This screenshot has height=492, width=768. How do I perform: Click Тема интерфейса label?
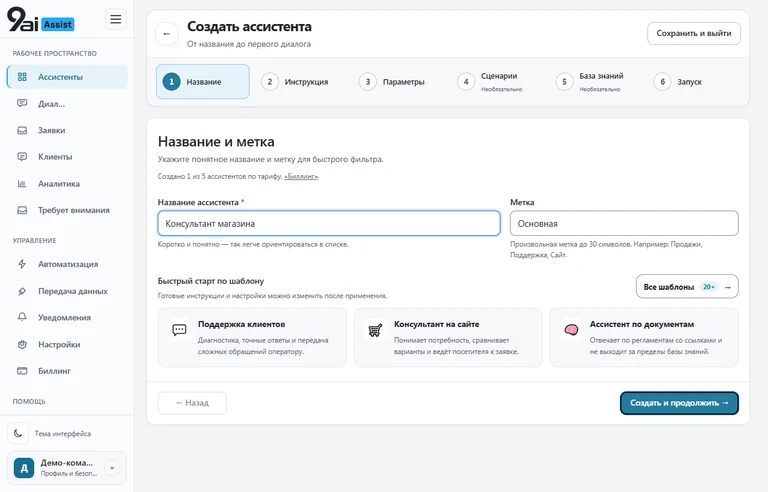tap(63, 434)
